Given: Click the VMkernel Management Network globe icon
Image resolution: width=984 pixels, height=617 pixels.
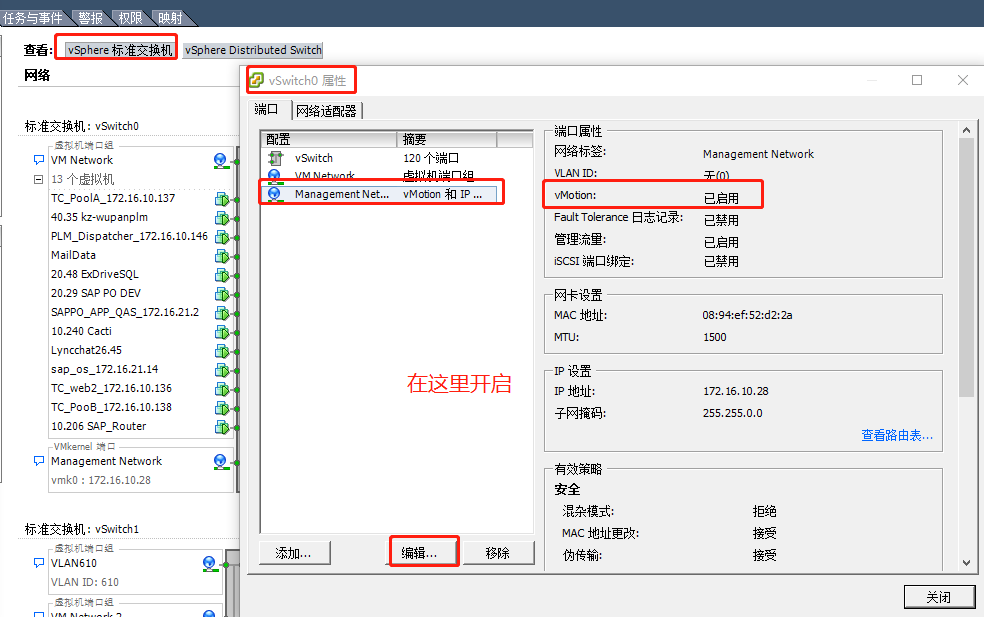Looking at the screenshot, I should pyautogui.click(x=220, y=462).
